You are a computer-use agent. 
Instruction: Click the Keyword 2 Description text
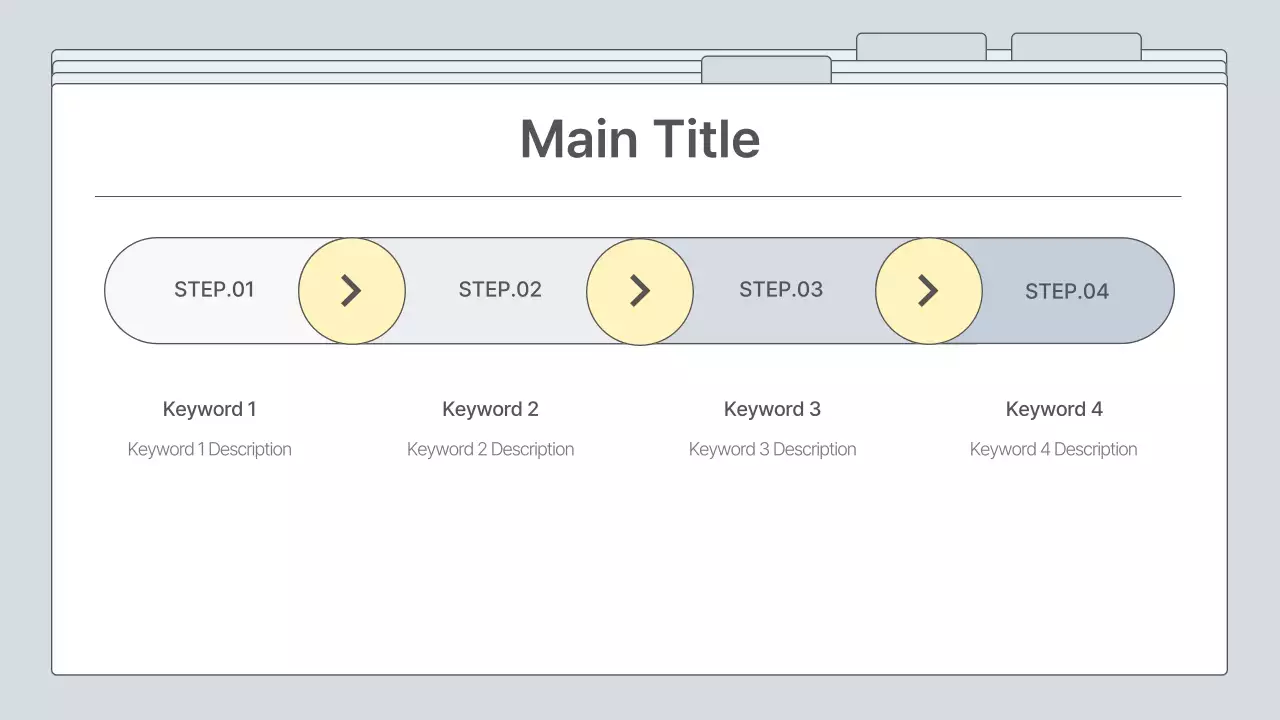pos(490,450)
